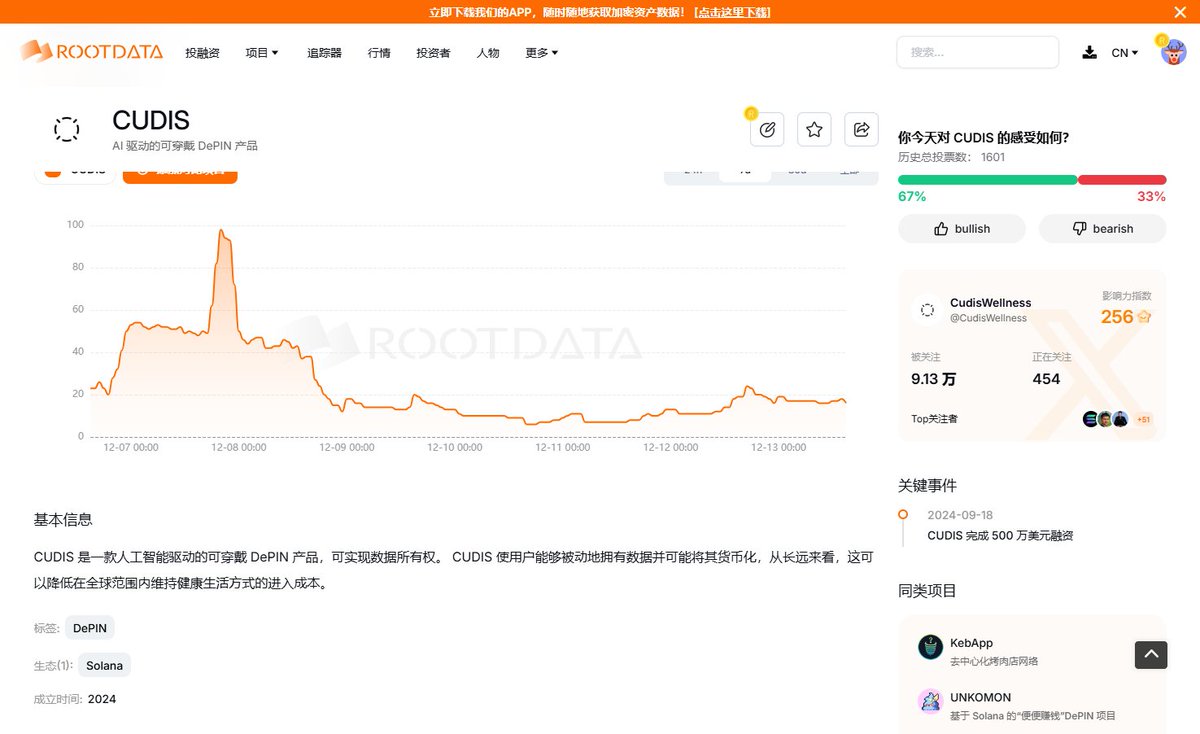
Task: Open the user avatar profile menu
Action: 1173,52
